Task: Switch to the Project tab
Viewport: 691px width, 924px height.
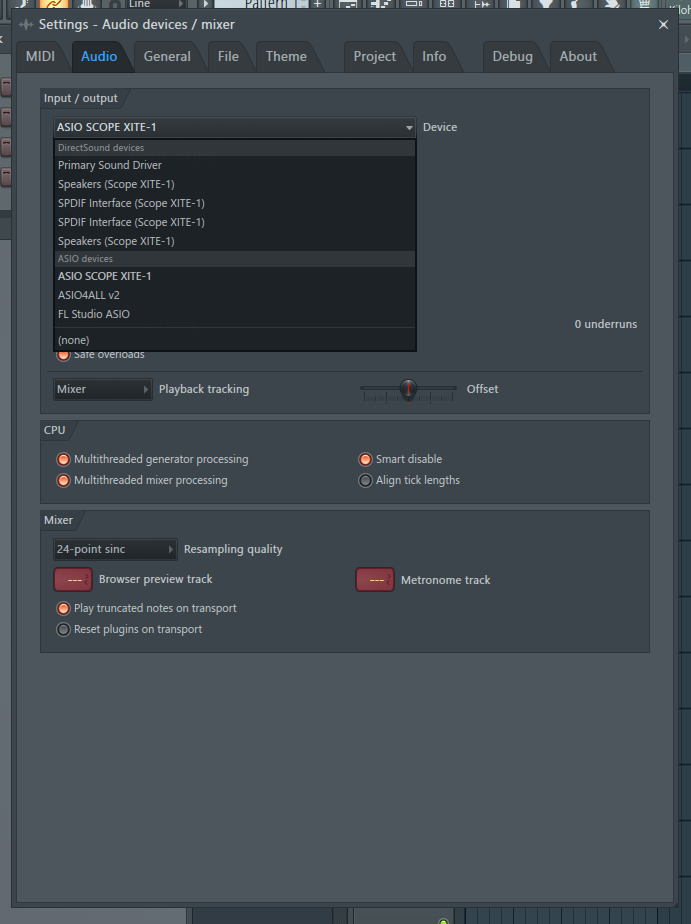Action: click(x=375, y=57)
